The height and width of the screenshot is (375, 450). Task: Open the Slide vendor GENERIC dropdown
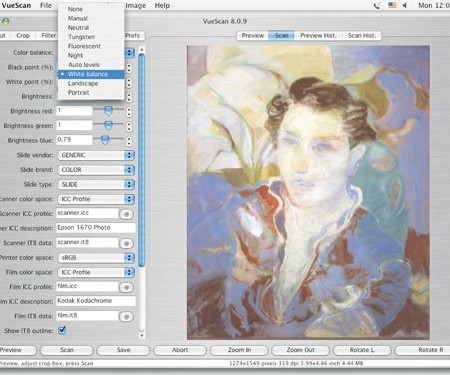[96, 155]
